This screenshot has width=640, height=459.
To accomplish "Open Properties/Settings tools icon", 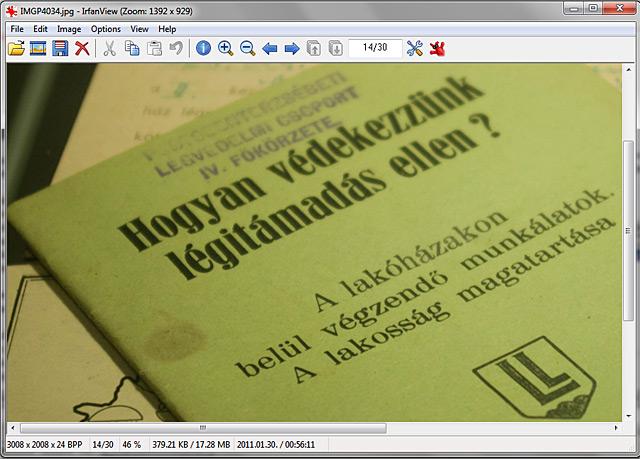I will (x=415, y=49).
